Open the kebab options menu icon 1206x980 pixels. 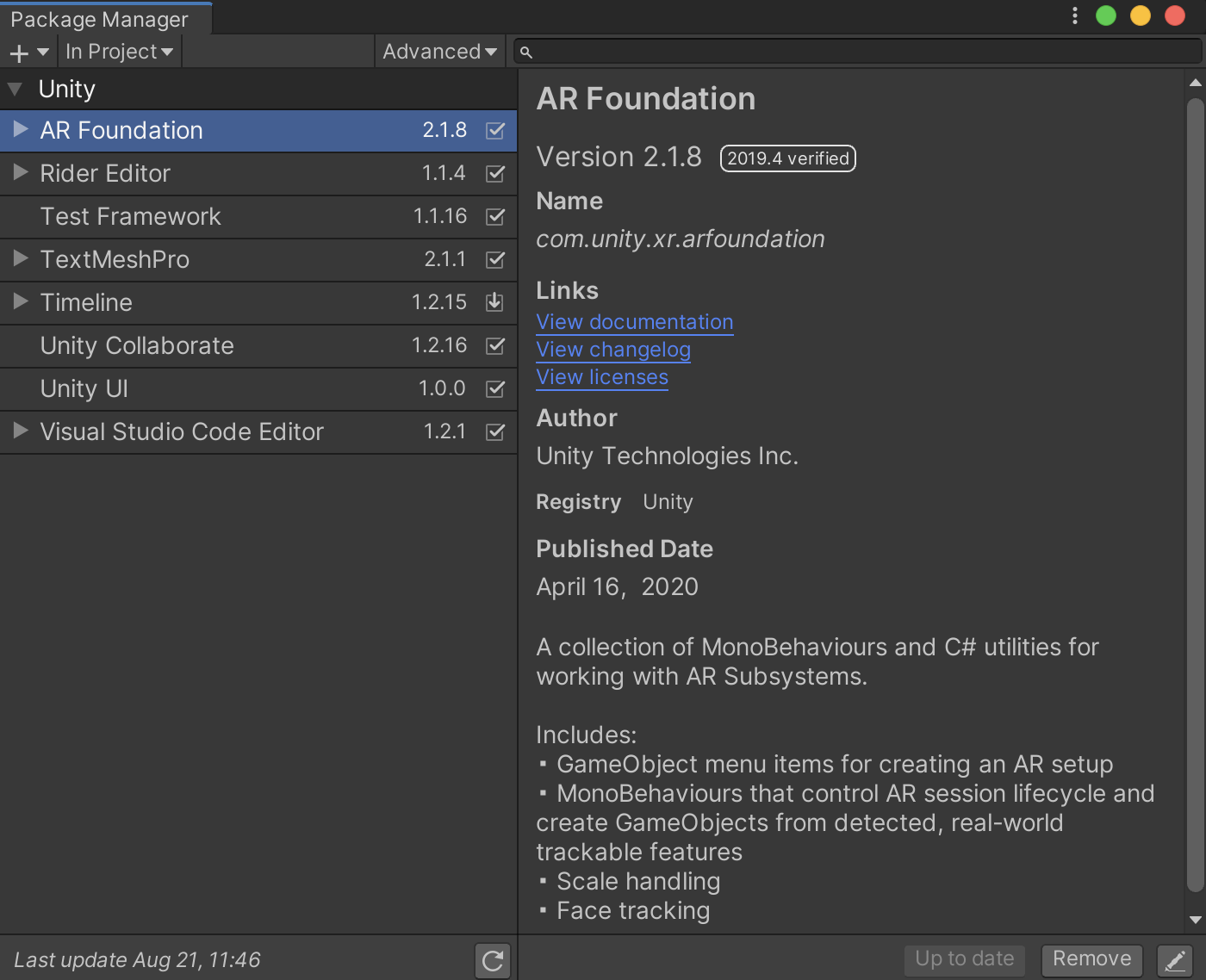1075,16
